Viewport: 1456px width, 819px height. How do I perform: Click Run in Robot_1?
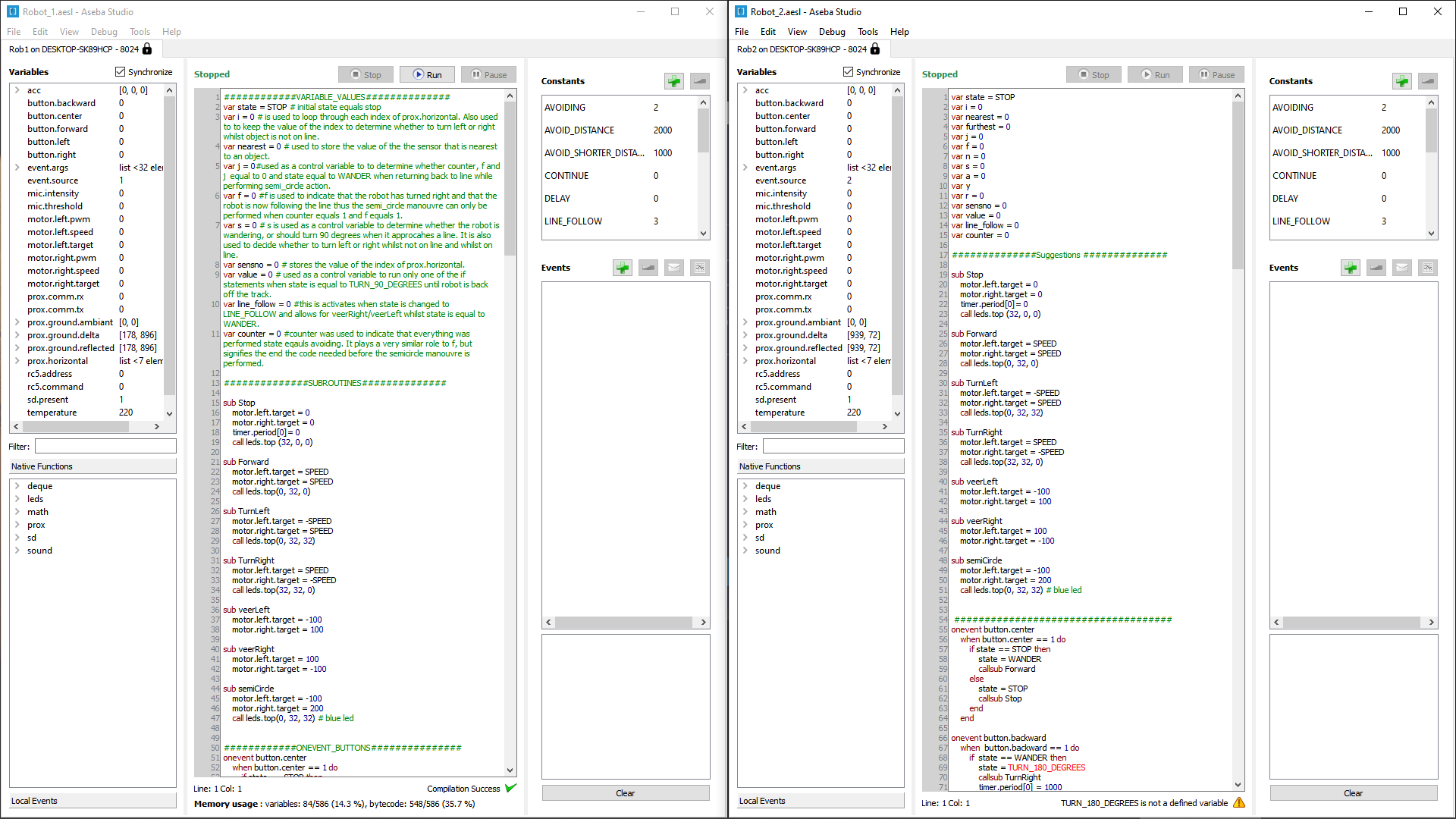(x=427, y=74)
